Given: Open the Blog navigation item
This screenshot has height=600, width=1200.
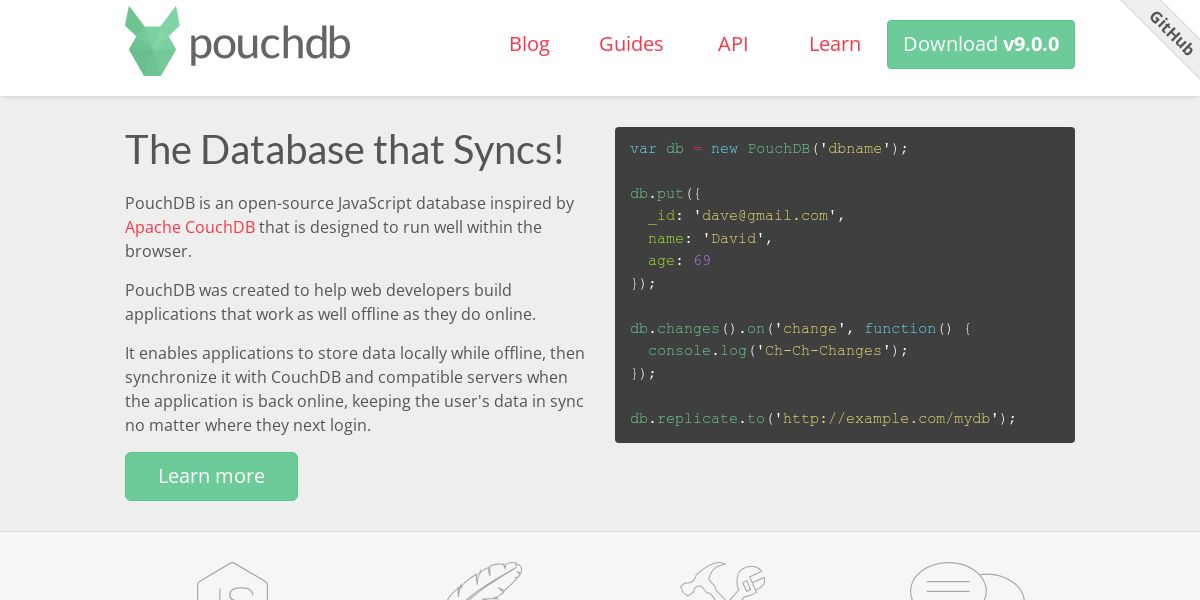Looking at the screenshot, I should (529, 44).
